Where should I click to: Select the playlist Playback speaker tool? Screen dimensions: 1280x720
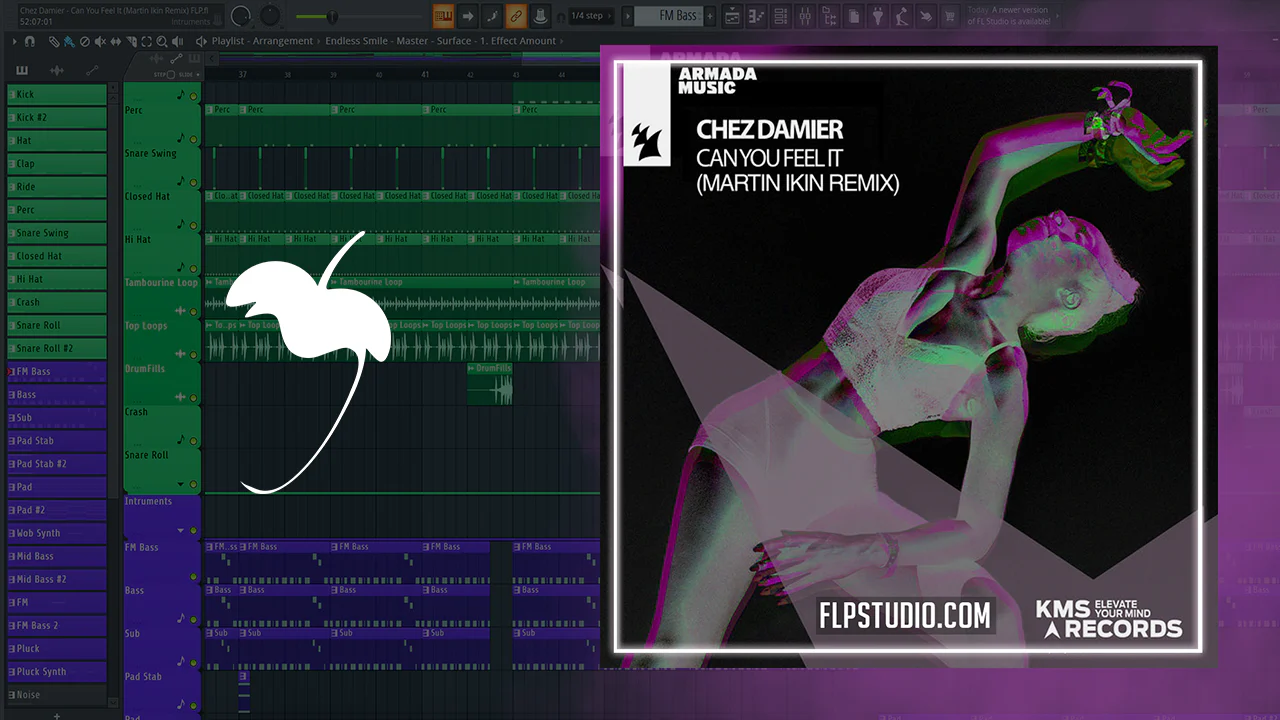(x=177, y=41)
